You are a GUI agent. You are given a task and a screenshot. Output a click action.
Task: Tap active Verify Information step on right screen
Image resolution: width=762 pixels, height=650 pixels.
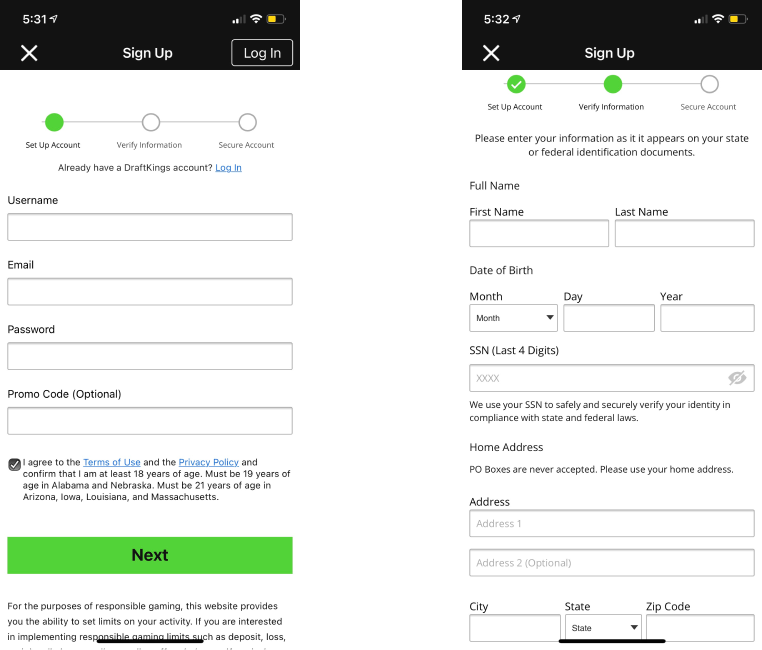pyautogui.click(x=613, y=84)
